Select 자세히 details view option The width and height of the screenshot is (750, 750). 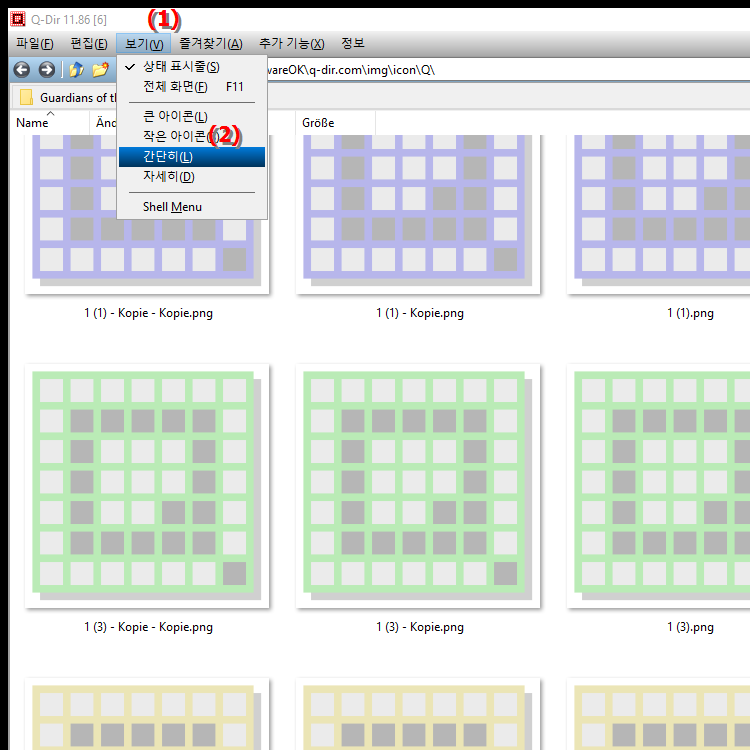coord(169,177)
